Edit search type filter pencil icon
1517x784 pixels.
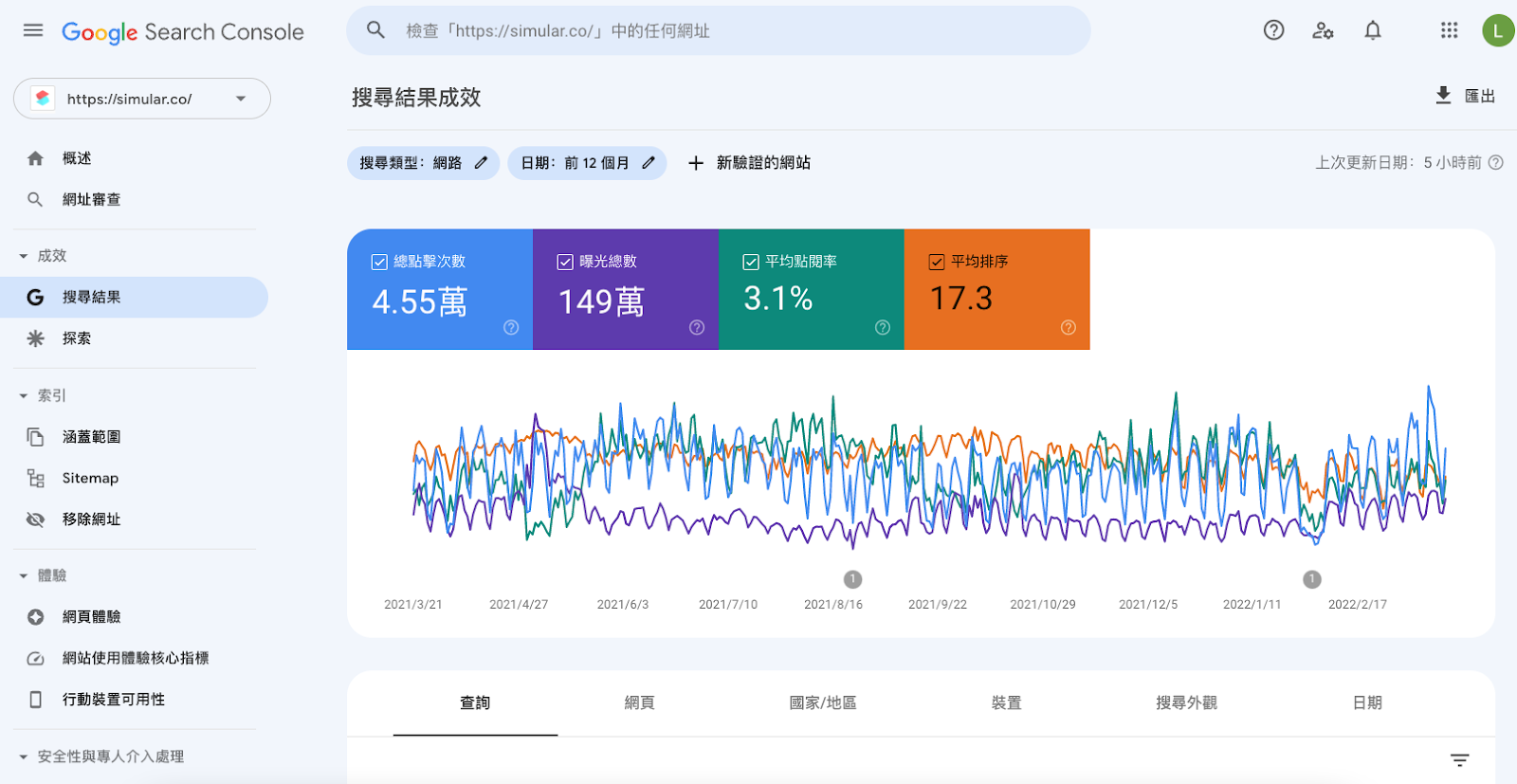coord(481,163)
